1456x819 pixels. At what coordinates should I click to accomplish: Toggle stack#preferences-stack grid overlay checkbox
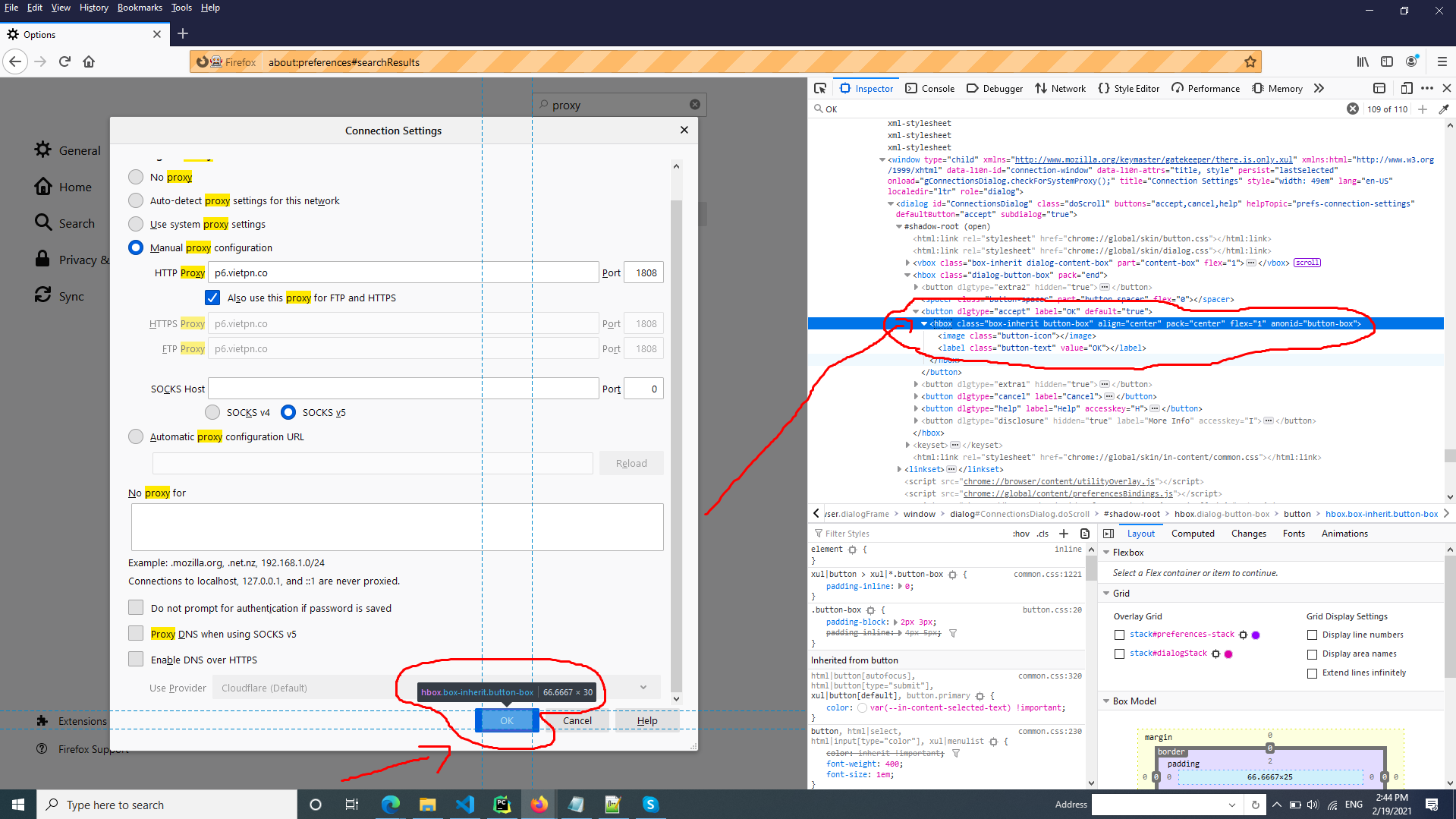(x=1119, y=635)
